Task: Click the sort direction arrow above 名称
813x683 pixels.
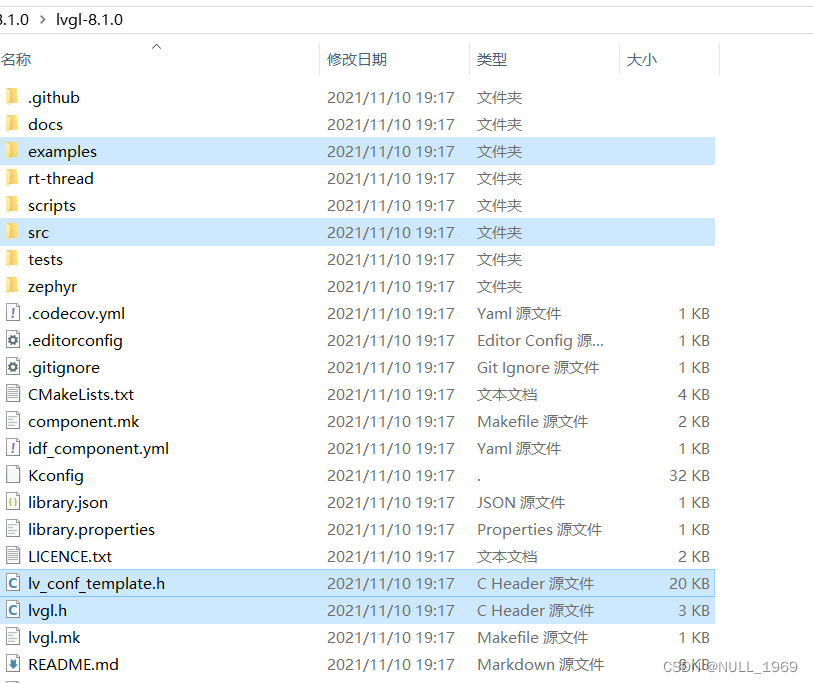Action: coord(157,47)
